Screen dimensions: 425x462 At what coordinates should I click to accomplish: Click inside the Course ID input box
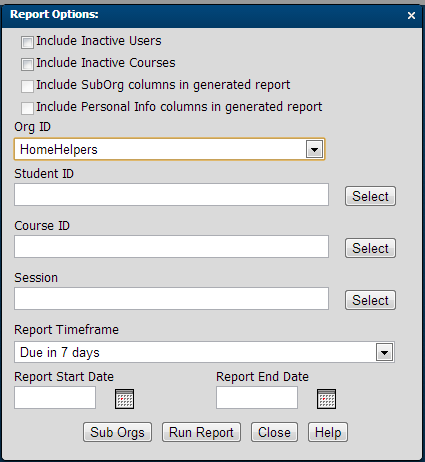click(171, 246)
